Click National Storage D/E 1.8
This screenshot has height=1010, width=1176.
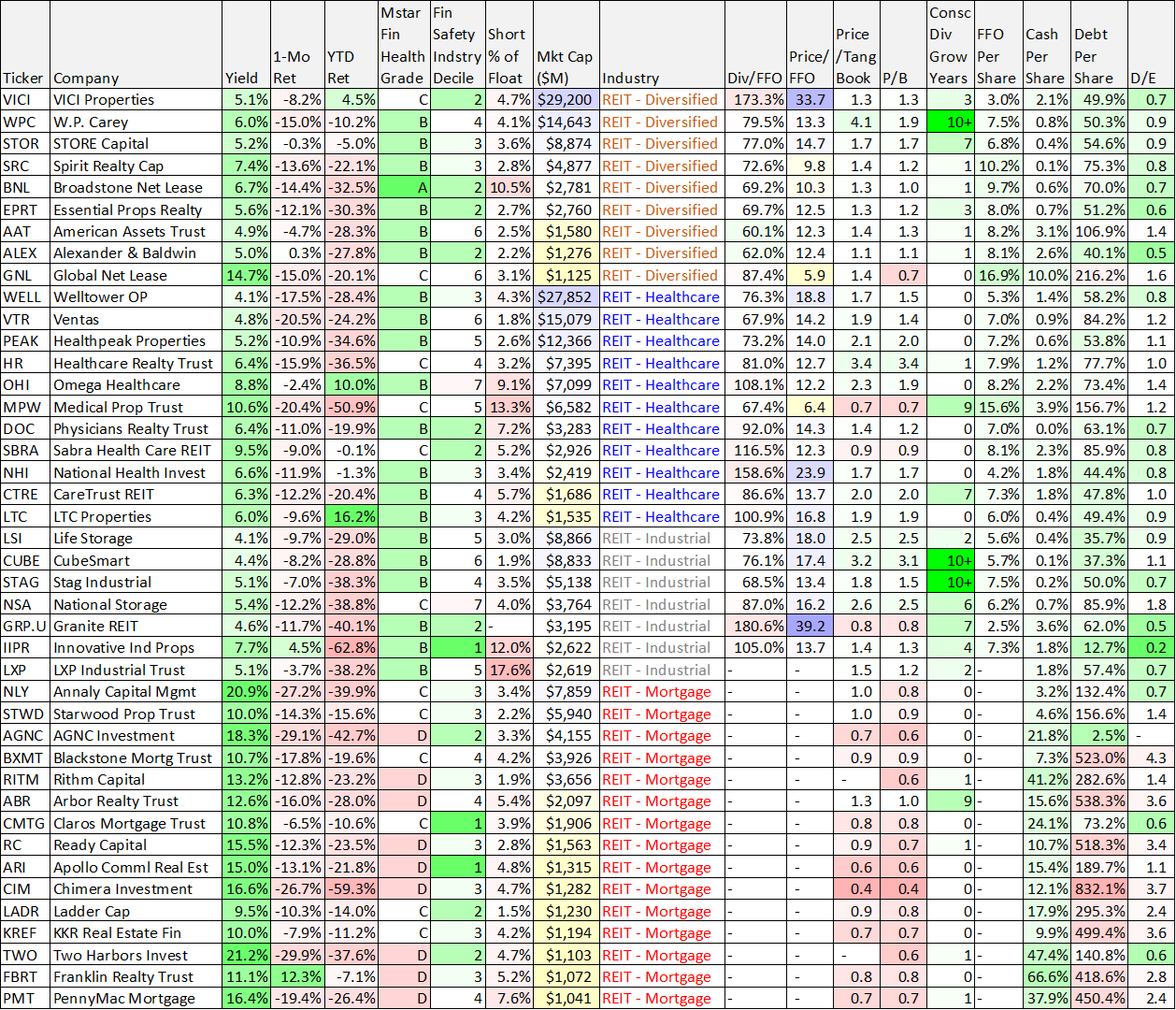pyautogui.click(x=1151, y=605)
